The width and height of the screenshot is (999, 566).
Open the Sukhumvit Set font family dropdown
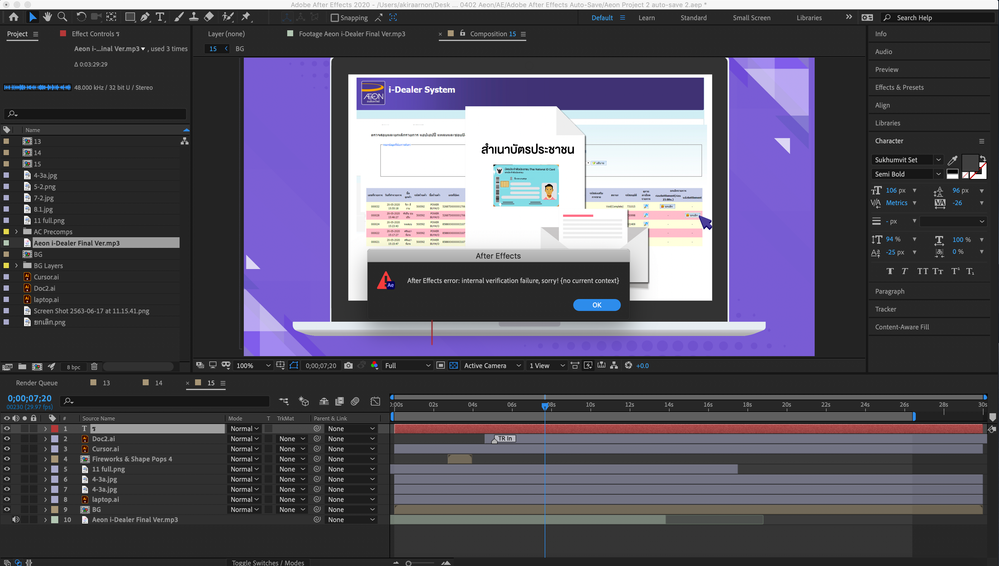coord(907,160)
